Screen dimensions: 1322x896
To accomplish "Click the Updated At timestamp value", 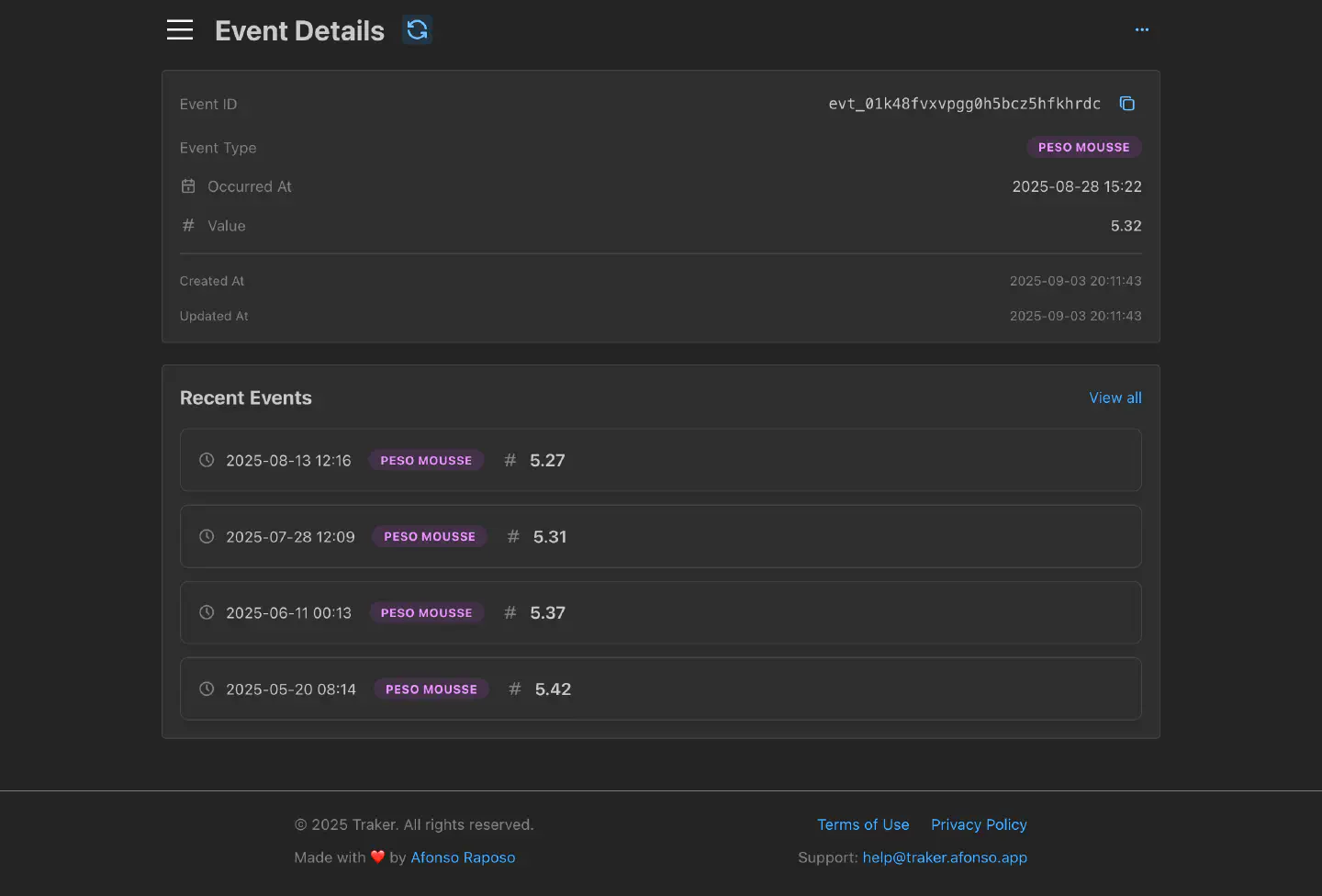I will pyautogui.click(x=1076, y=316).
